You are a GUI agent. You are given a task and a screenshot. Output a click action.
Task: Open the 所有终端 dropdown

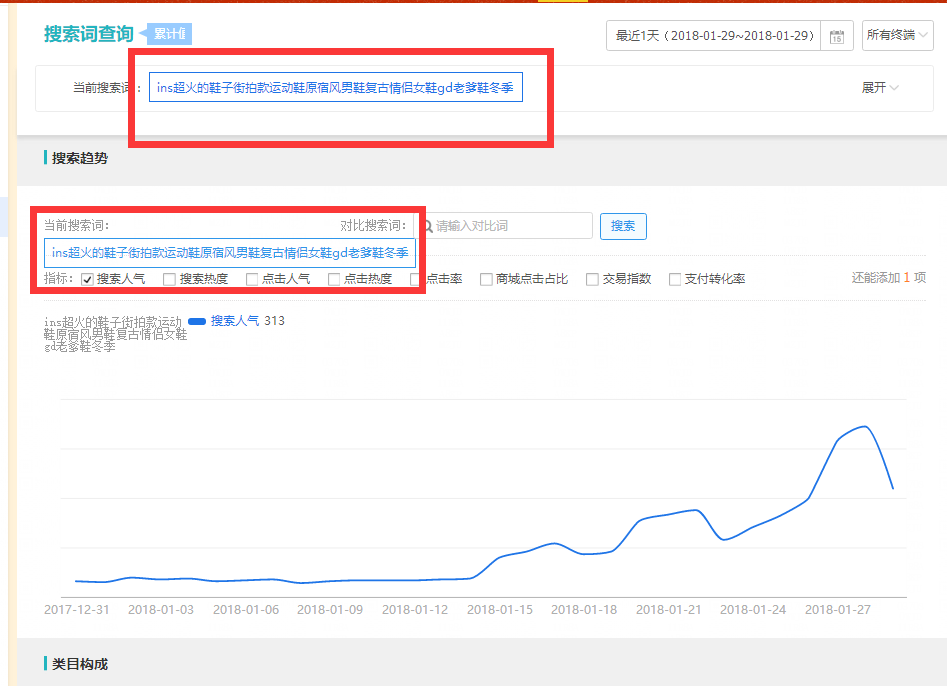point(897,35)
